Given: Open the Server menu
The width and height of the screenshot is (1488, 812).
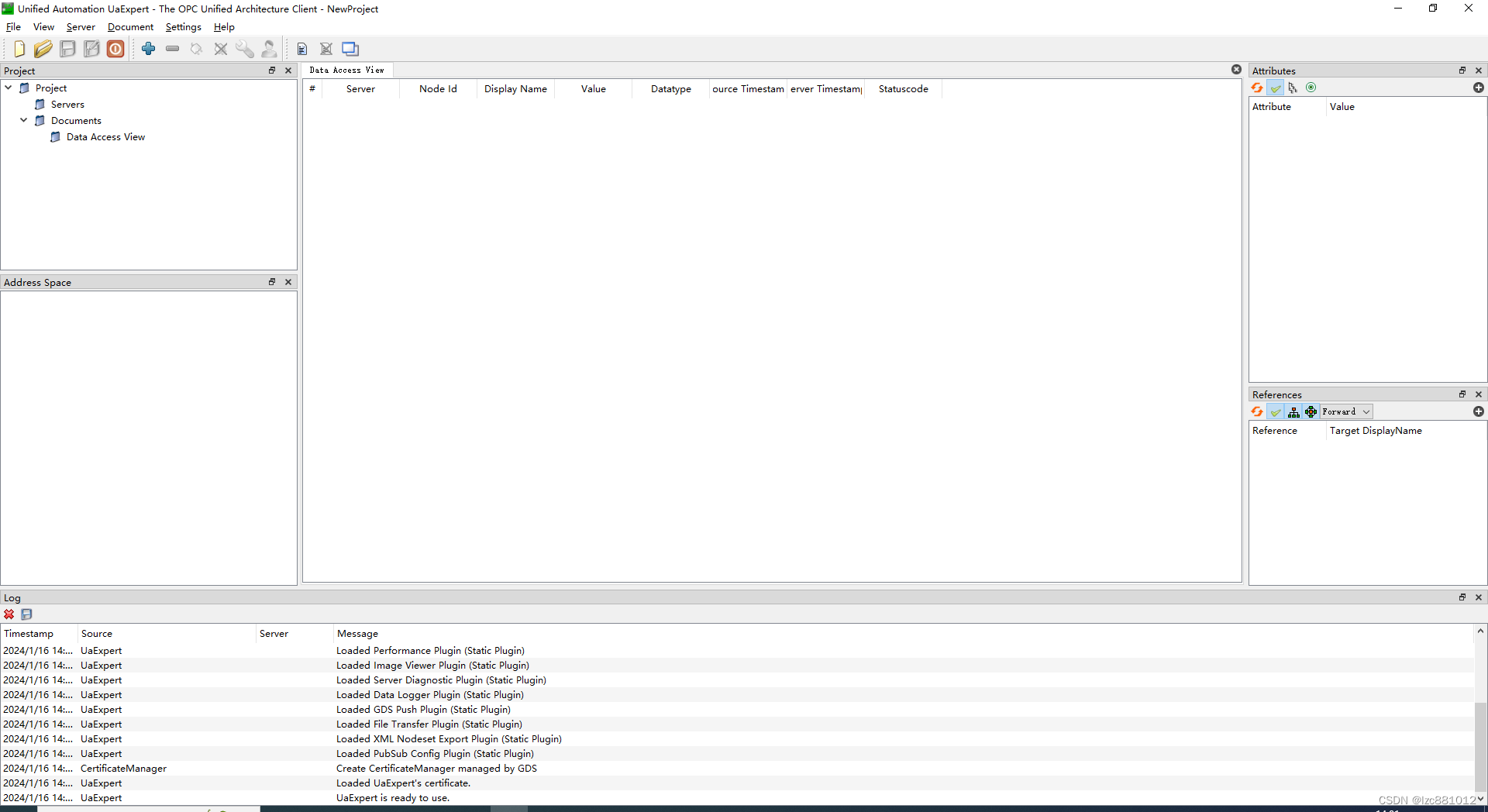Looking at the screenshot, I should pos(81,27).
